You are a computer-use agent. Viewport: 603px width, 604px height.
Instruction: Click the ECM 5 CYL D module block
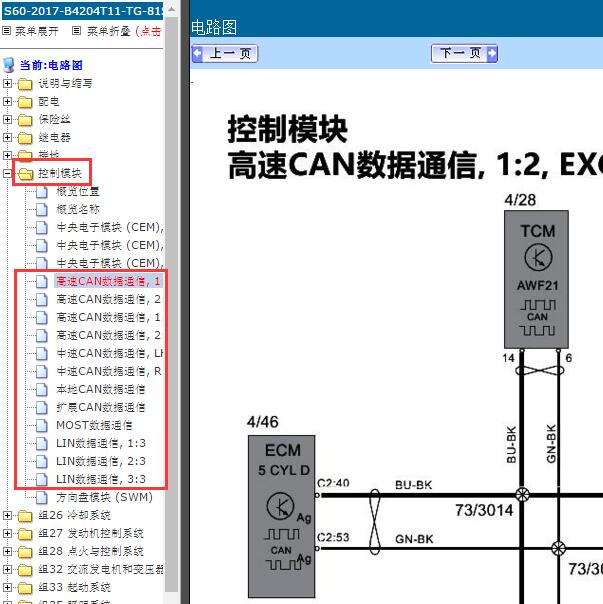coord(282,516)
